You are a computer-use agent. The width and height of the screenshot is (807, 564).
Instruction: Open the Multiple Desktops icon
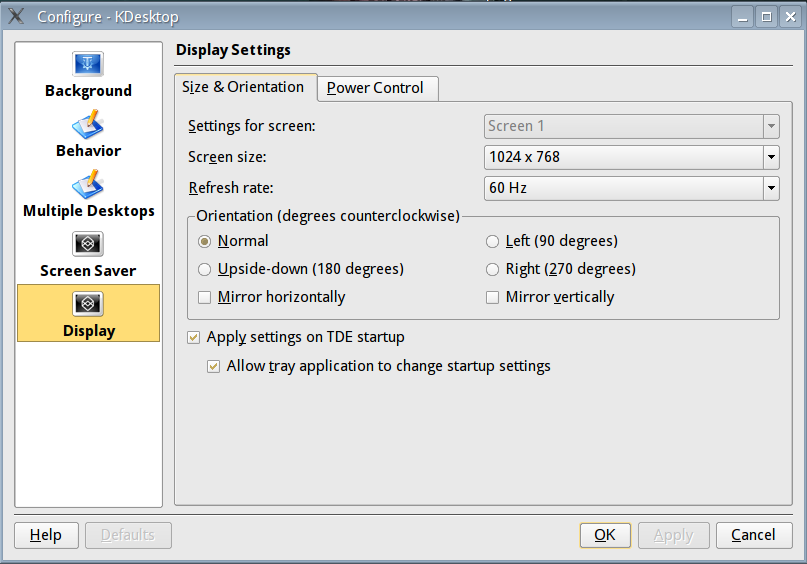pos(88,185)
